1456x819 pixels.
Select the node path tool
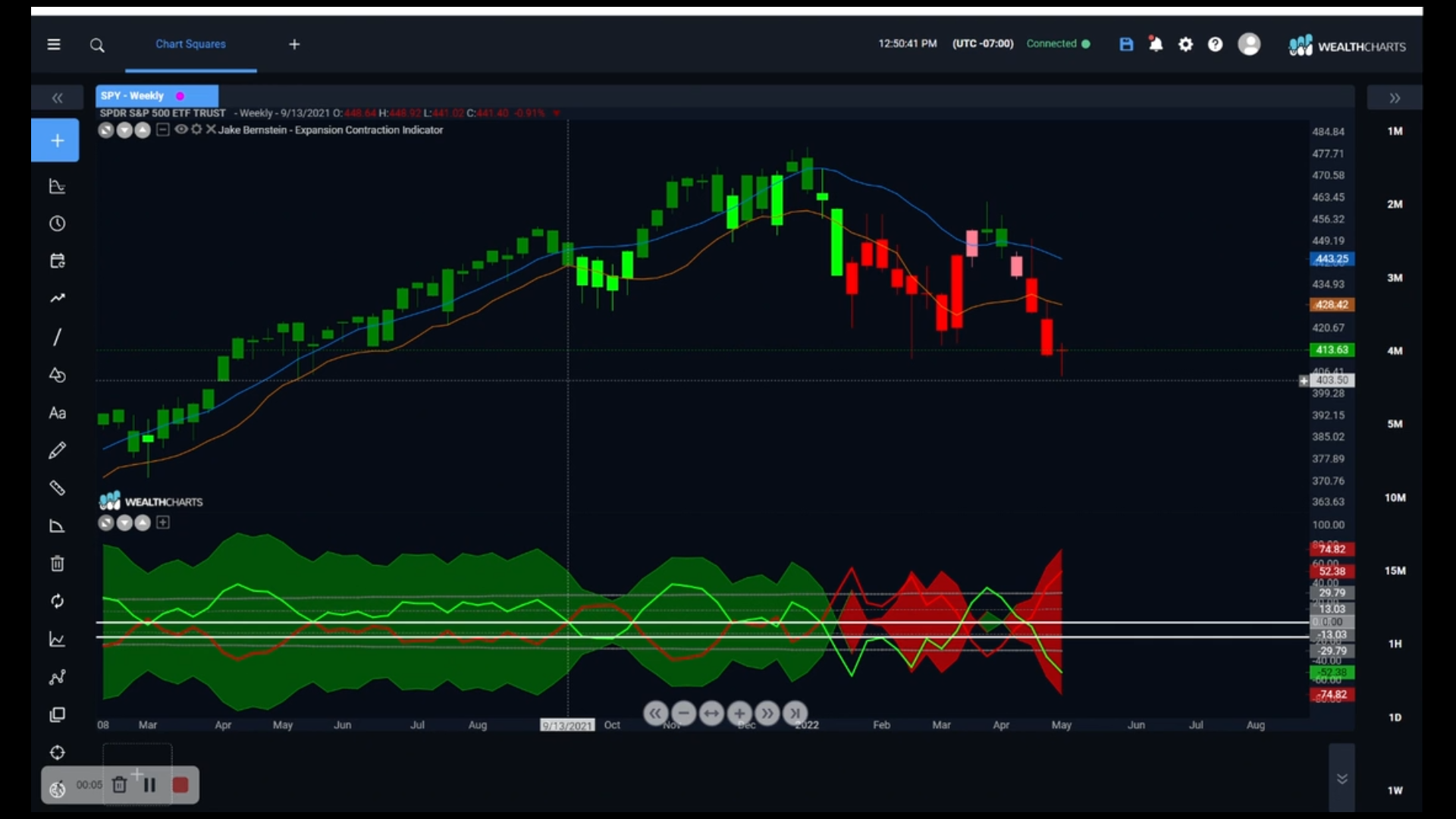pos(57,677)
